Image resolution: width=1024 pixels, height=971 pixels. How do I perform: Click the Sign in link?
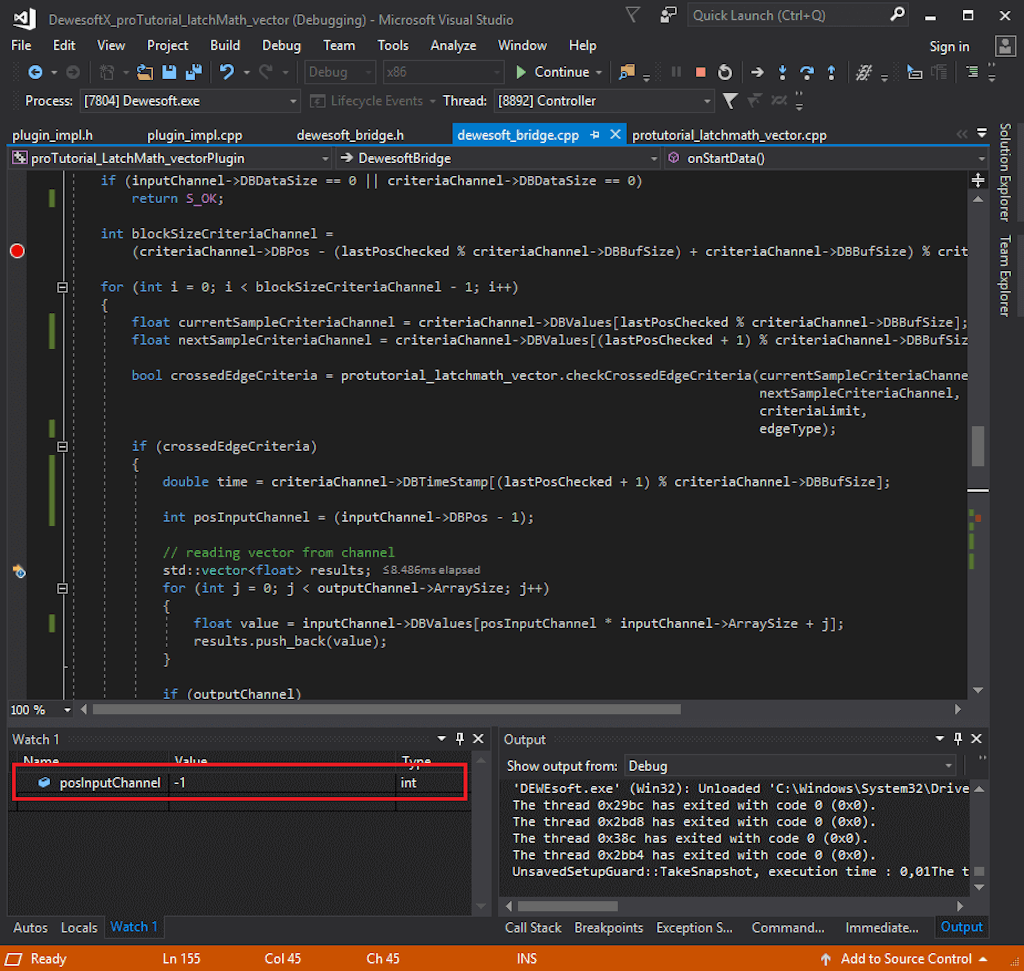point(950,46)
